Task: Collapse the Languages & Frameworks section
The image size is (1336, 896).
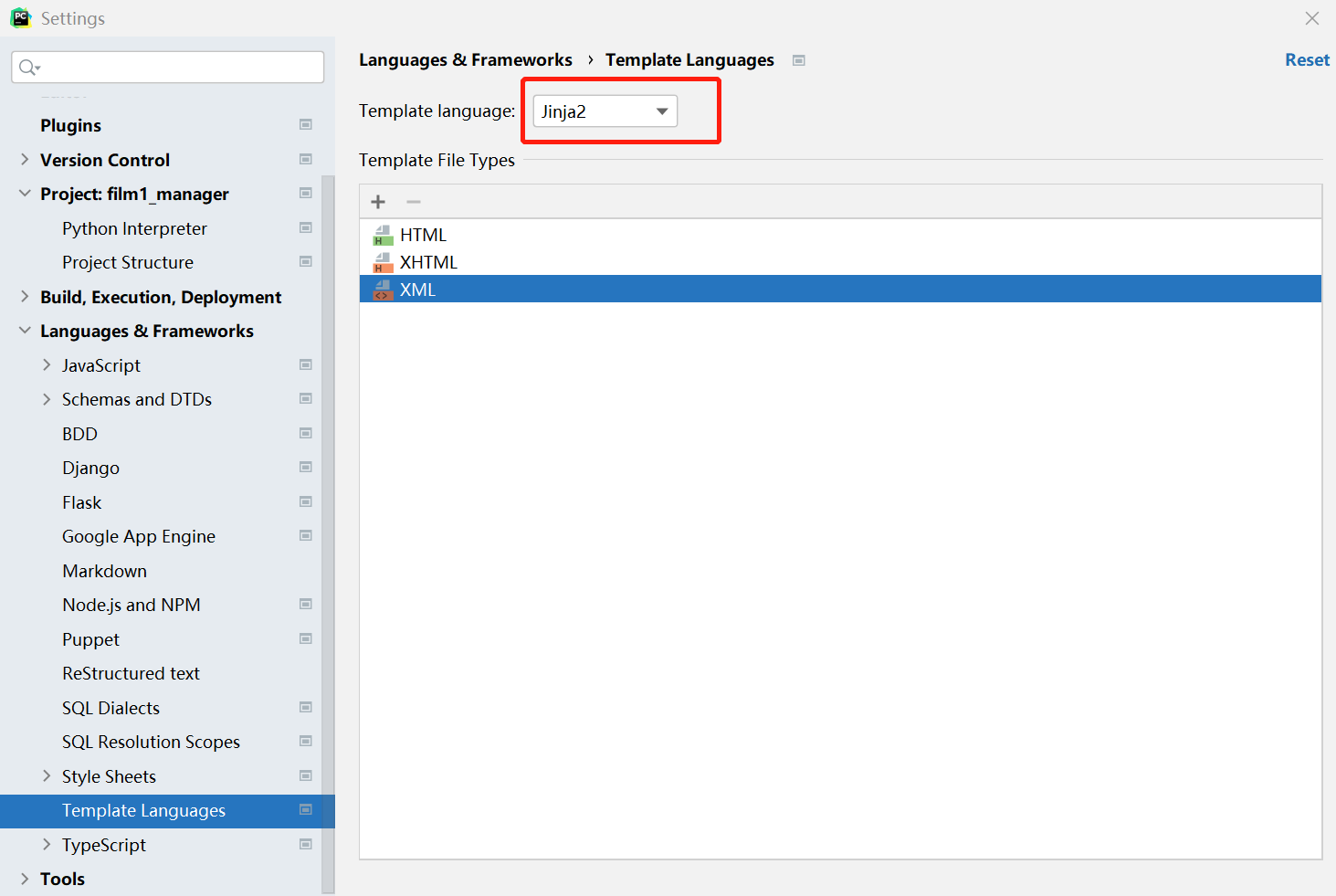Action: coord(25,331)
